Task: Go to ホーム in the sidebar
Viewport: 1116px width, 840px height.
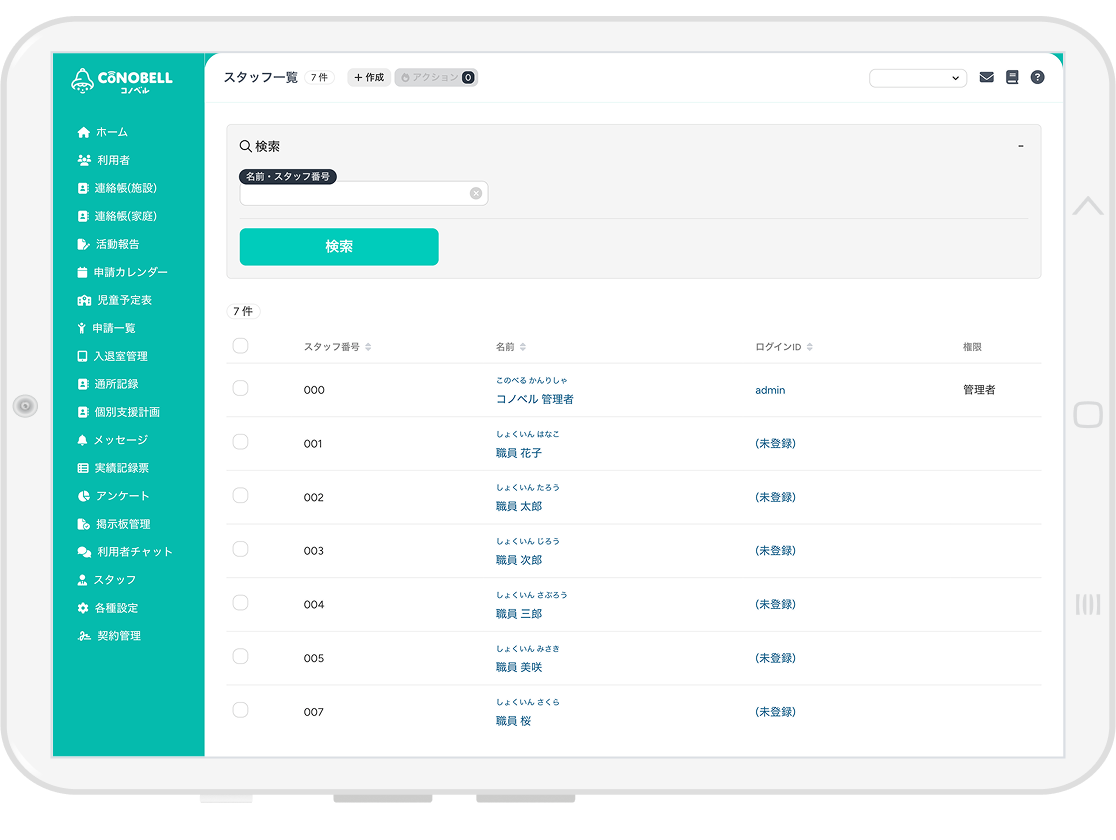Action: (111, 132)
